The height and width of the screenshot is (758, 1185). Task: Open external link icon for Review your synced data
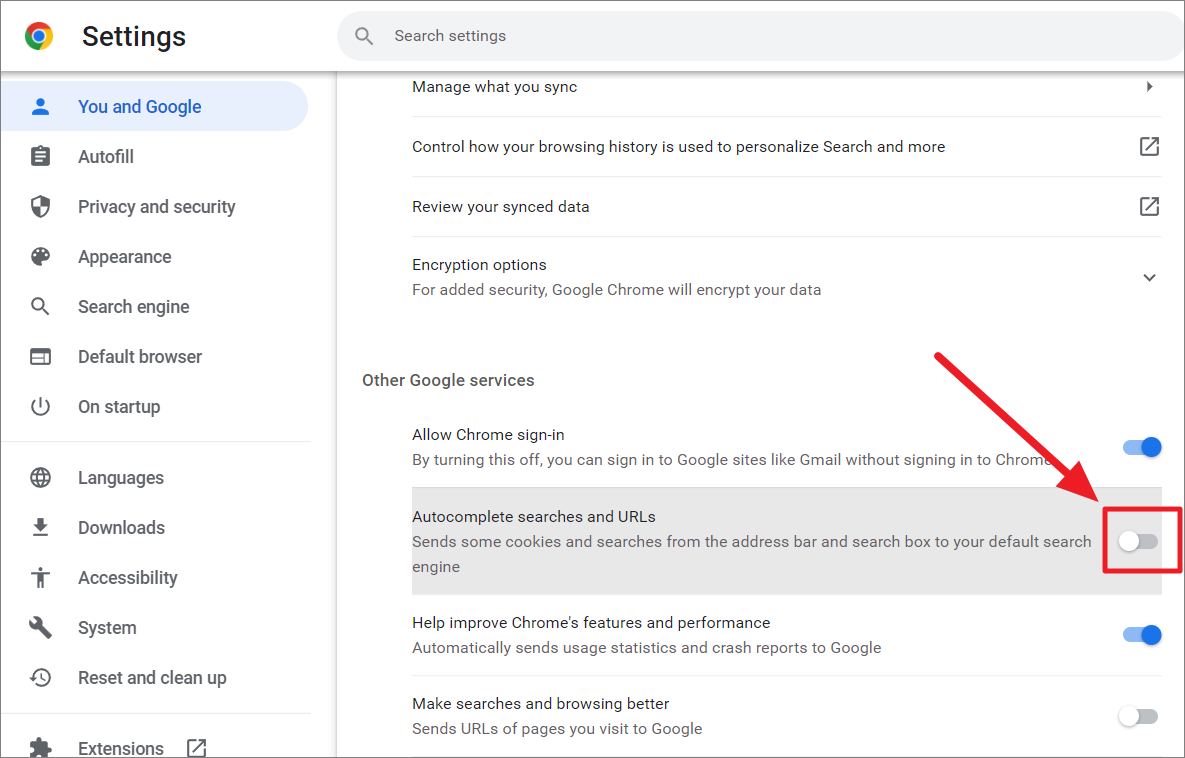(1149, 207)
